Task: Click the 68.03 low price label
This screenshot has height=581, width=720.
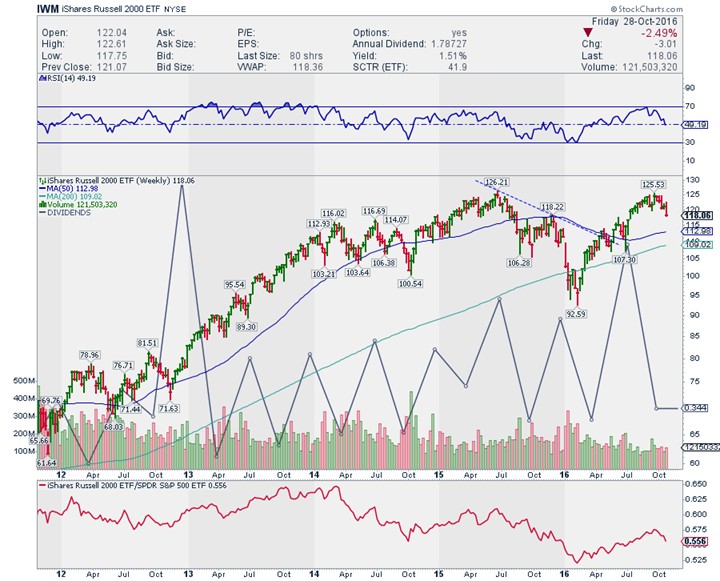Action: tap(113, 427)
